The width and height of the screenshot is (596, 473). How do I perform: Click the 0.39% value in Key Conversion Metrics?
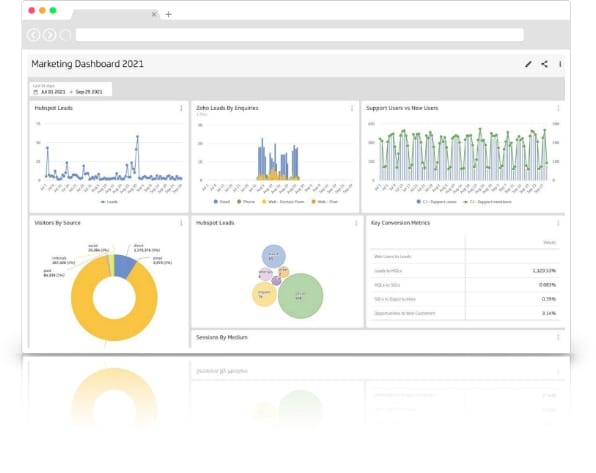549,299
